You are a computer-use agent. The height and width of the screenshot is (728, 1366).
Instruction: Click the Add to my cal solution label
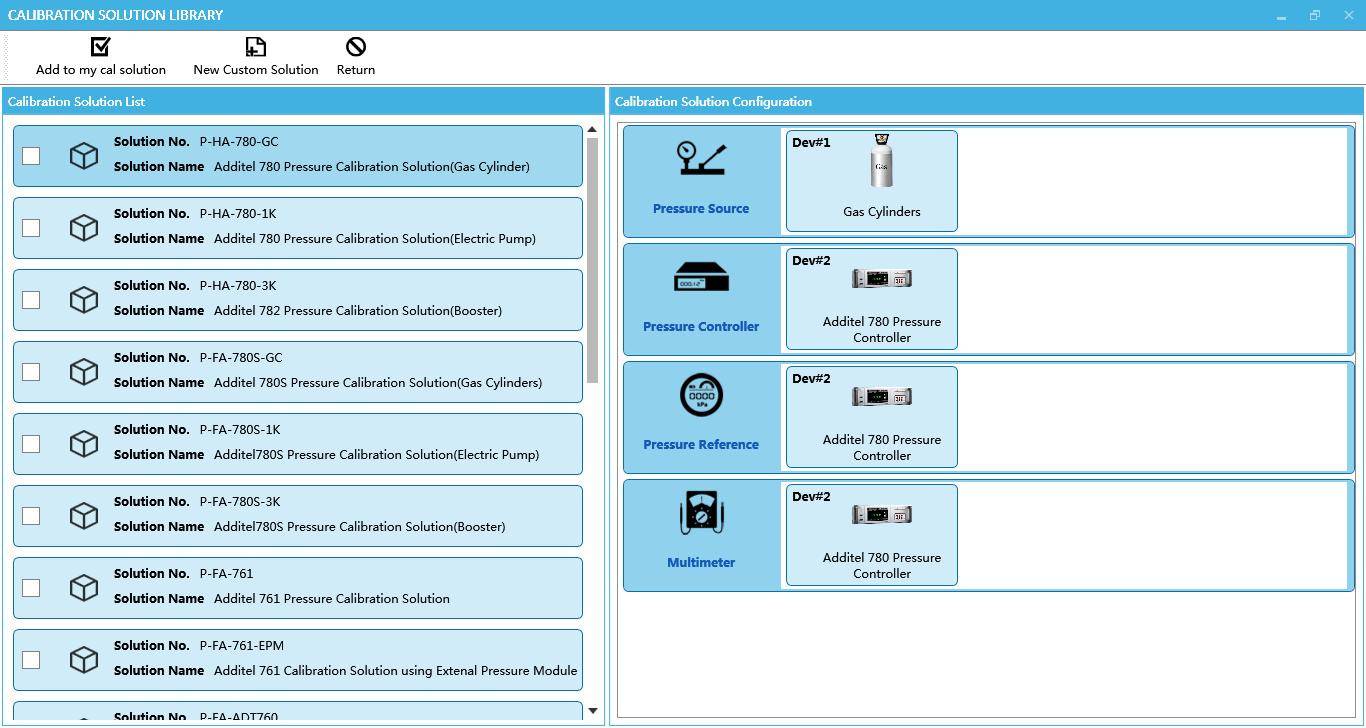pyautogui.click(x=101, y=70)
